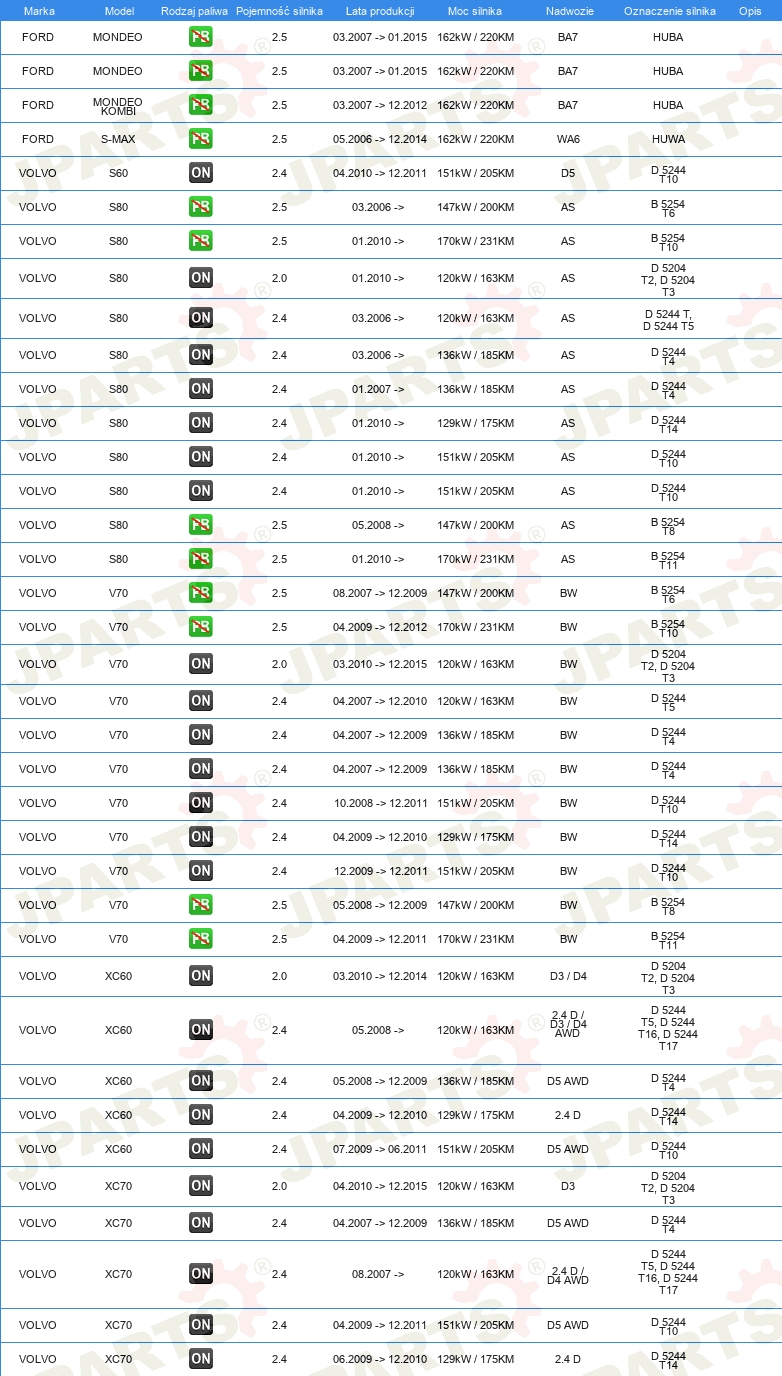Image resolution: width=782 pixels, height=1376 pixels.
Task: Click petrol icon in S80 B 5254 T10 row
Action: pos(201,241)
